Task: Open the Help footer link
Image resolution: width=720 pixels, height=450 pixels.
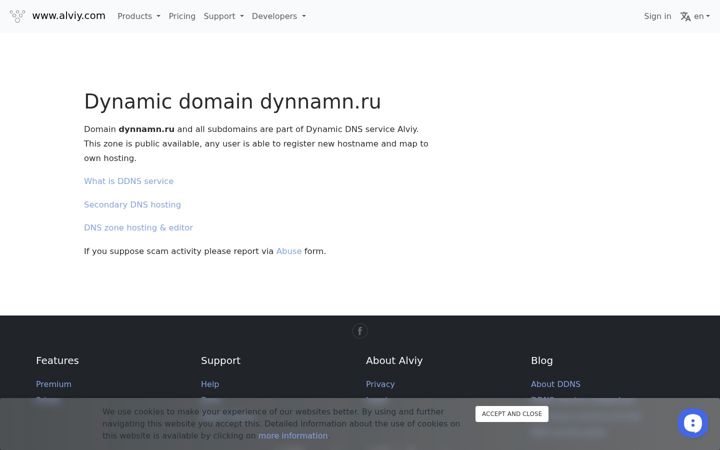Action: 210,384
